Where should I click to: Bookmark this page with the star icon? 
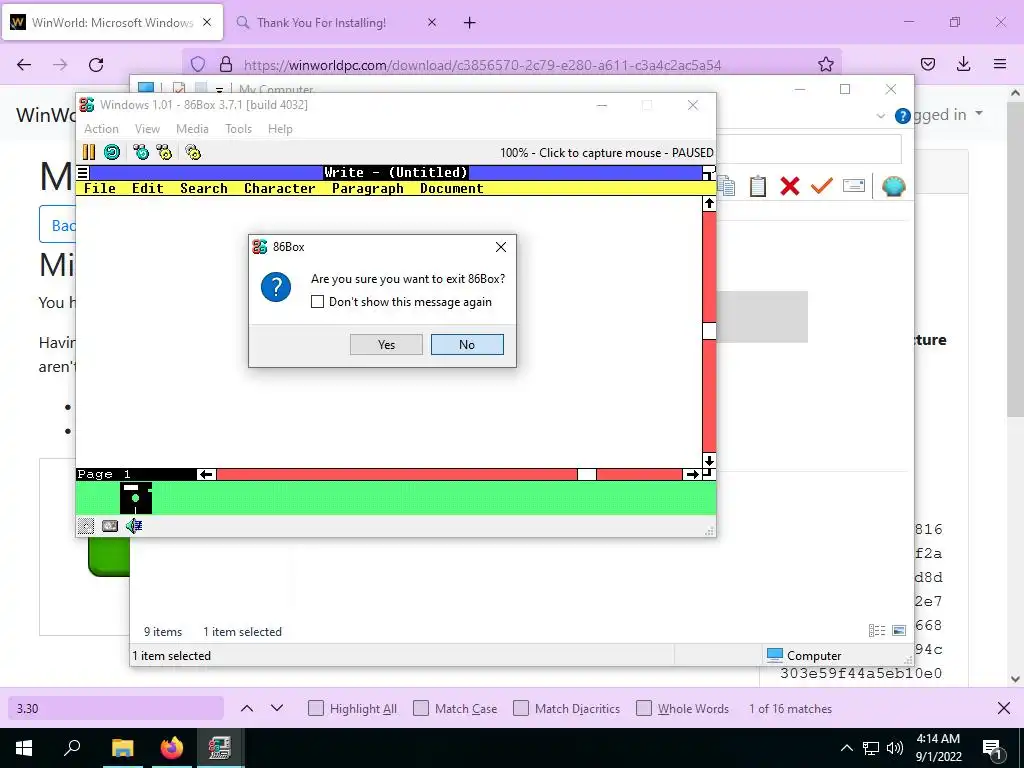[x=825, y=64]
